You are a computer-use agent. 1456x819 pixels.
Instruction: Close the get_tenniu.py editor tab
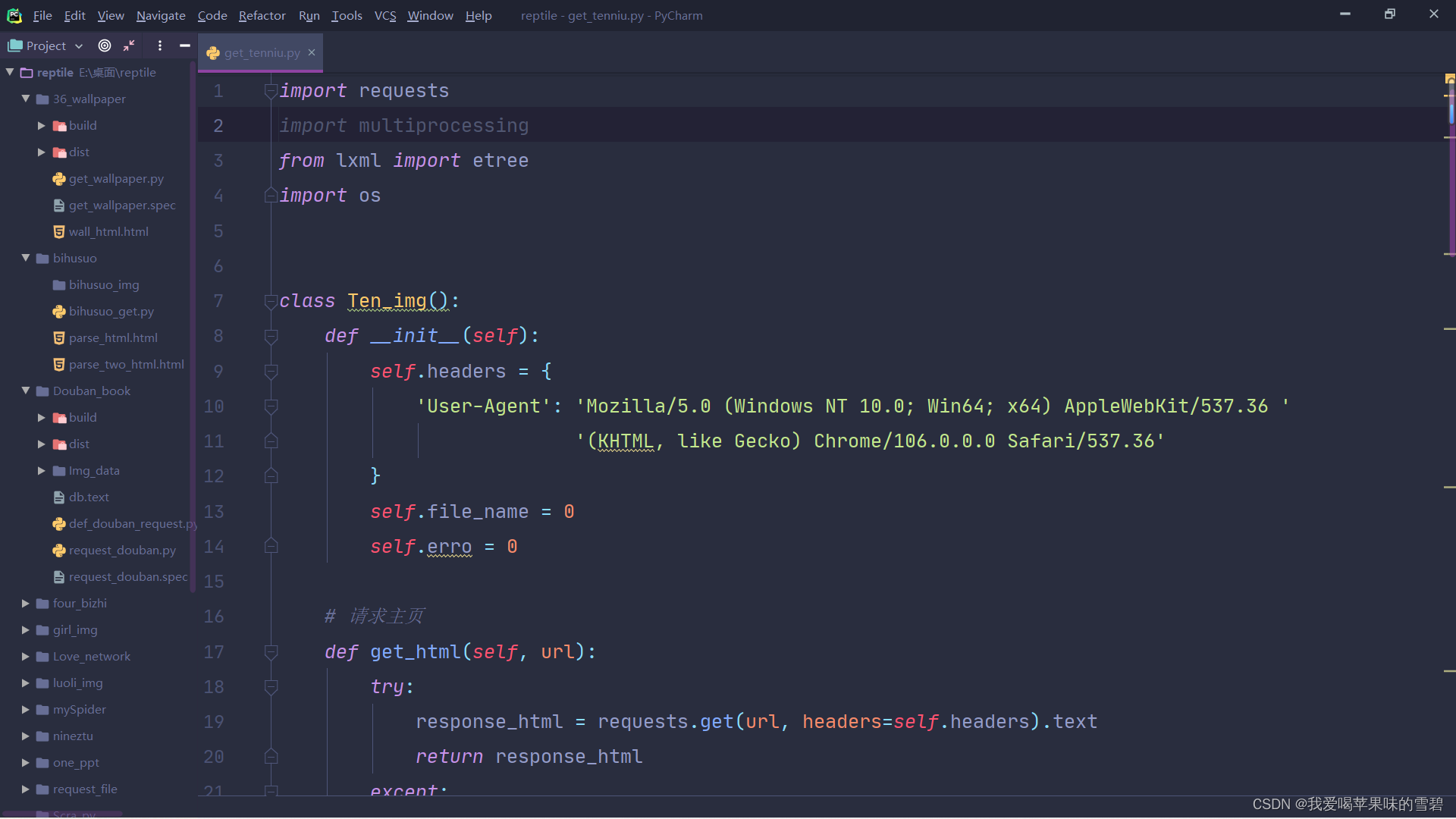[312, 52]
